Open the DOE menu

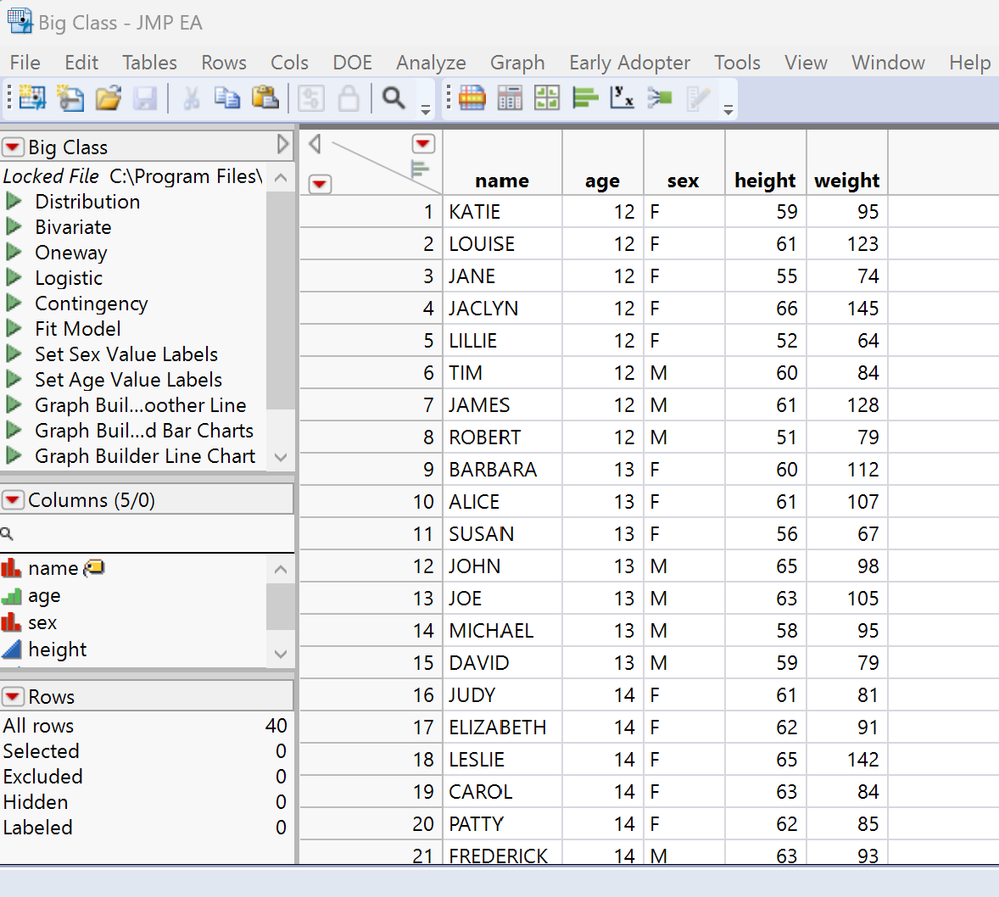(x=352, y=62)
